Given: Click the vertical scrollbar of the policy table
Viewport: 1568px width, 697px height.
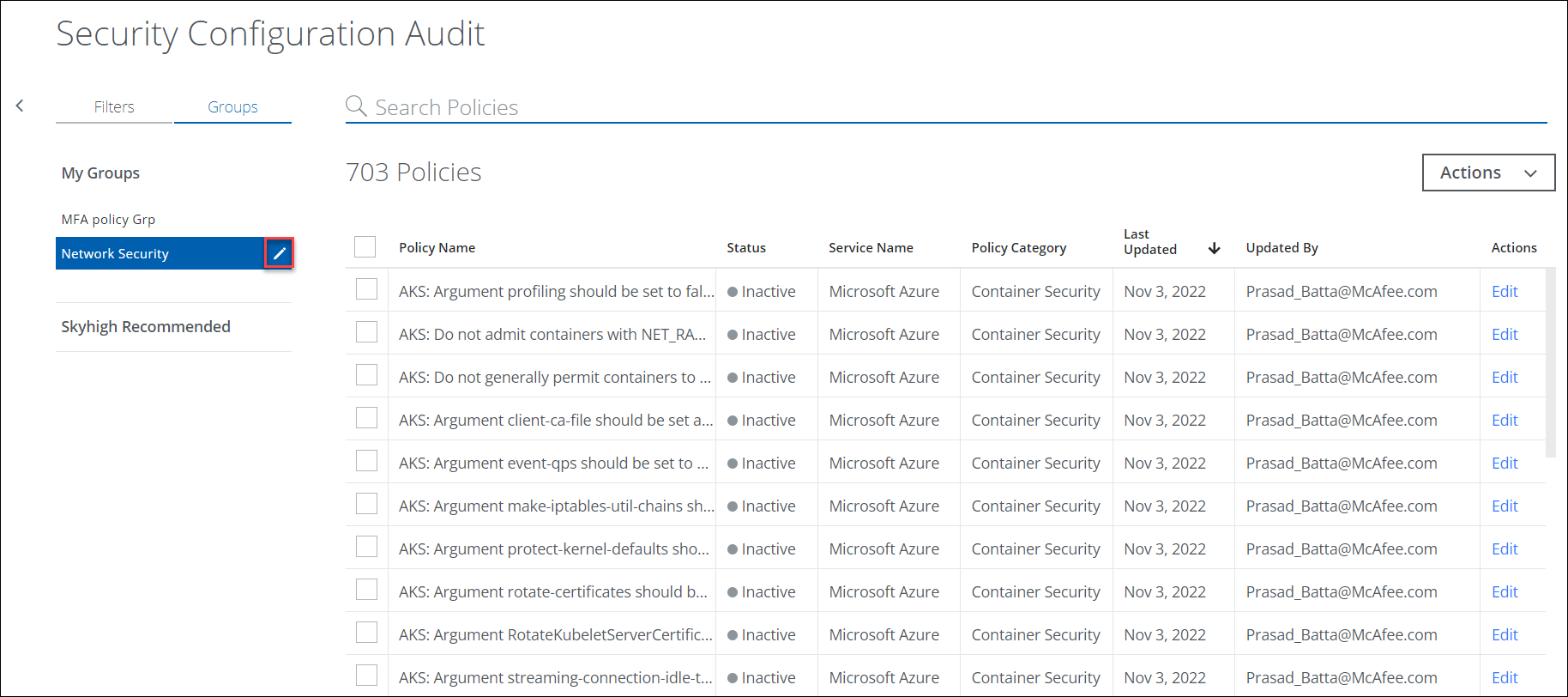Looking at the screenshot, I should (1550, 362).
